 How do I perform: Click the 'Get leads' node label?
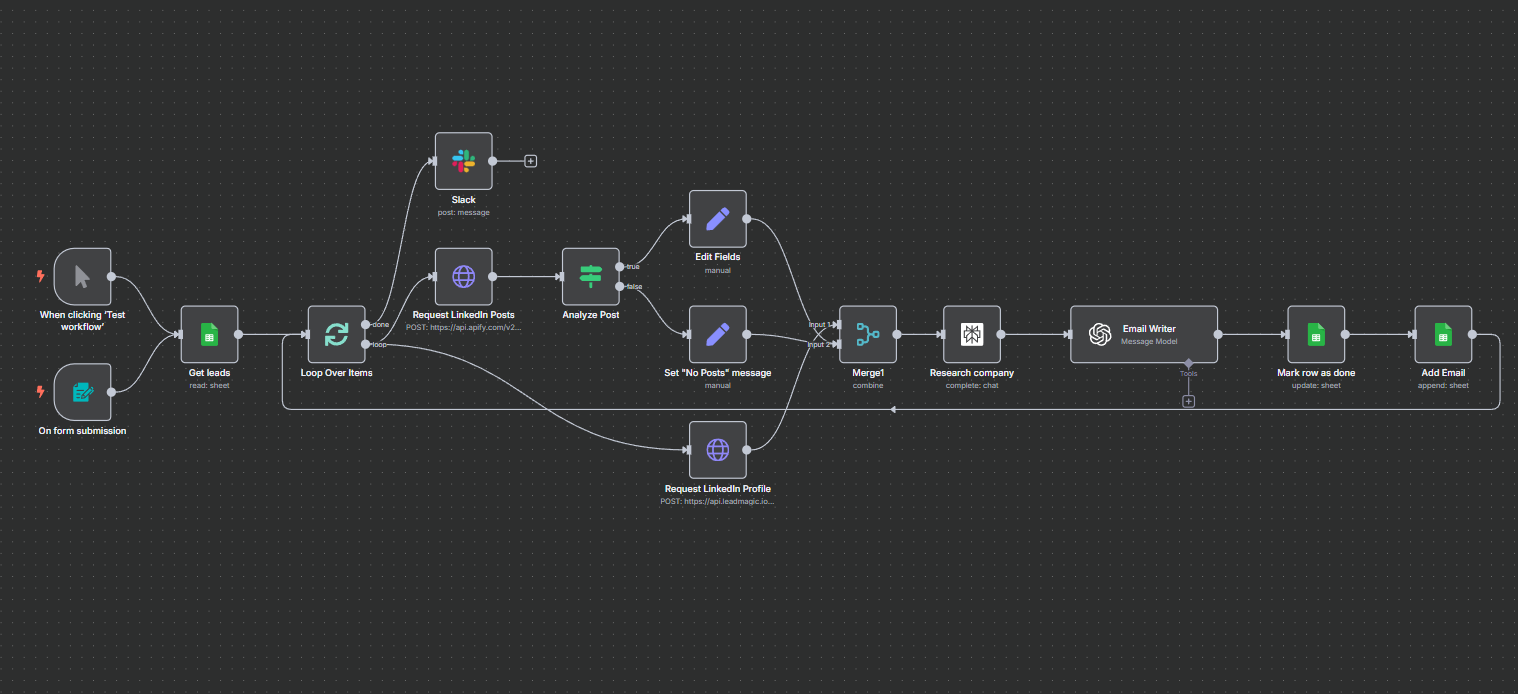(x=209, y=373)
